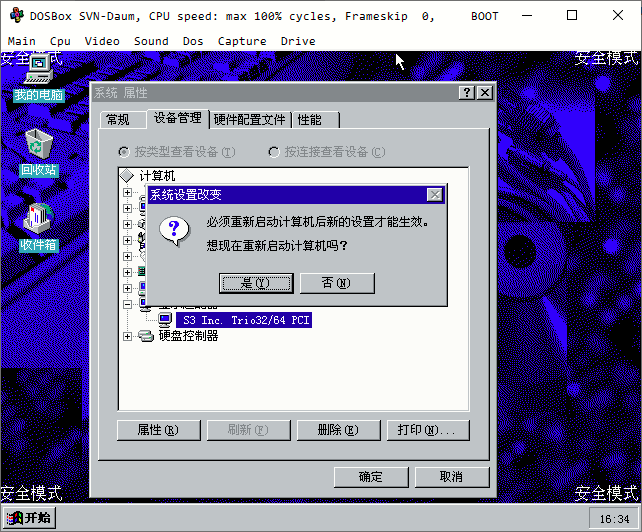Click the question mark icon in the dialog
Viewport: 642px width, 532px height.
click(x=175, y=231)
